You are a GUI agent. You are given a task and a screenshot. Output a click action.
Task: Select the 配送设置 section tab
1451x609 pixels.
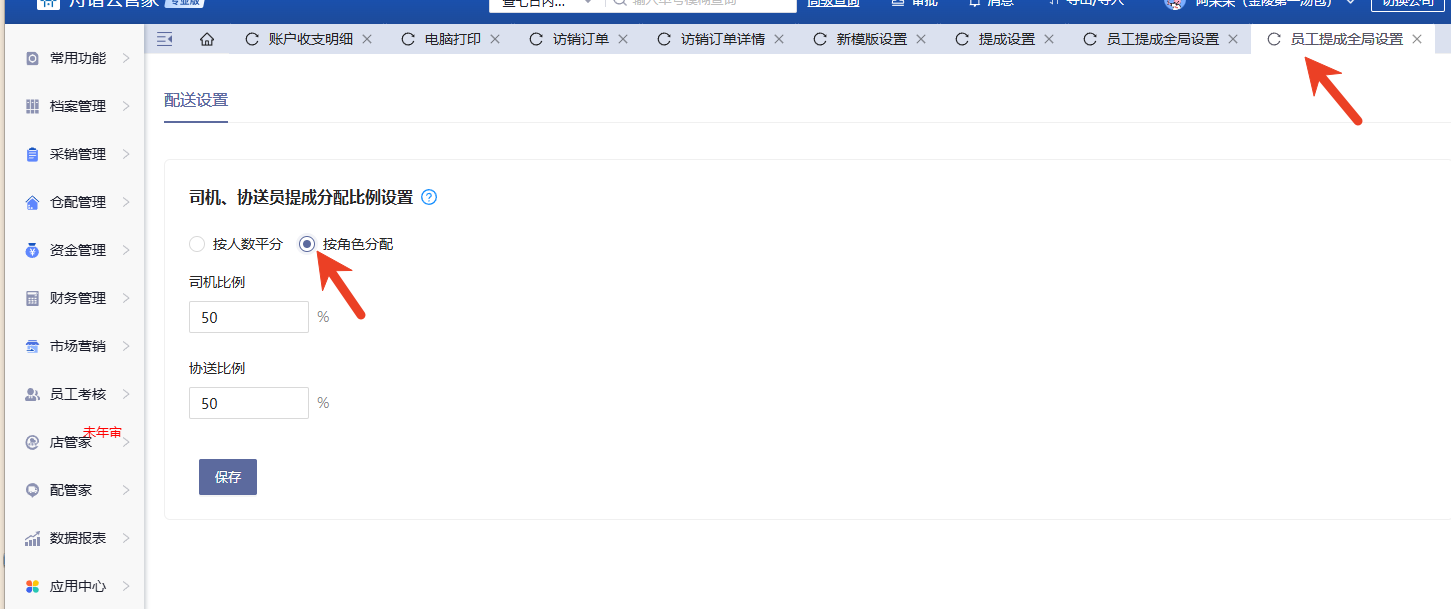pyautogui.click(x=196, y=100)
